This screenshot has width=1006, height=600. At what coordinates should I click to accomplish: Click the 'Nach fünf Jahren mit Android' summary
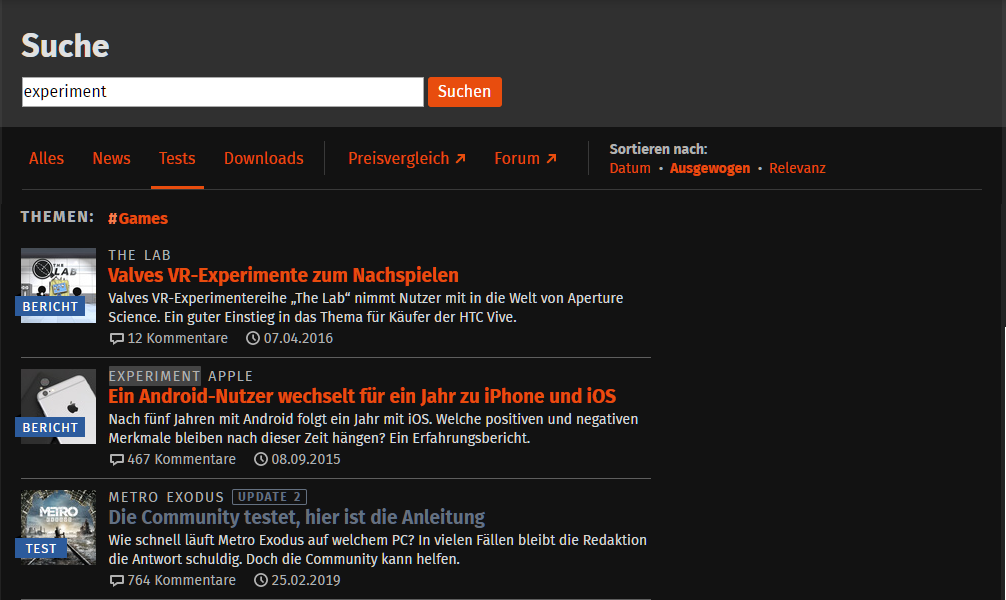tap(373, 429)
